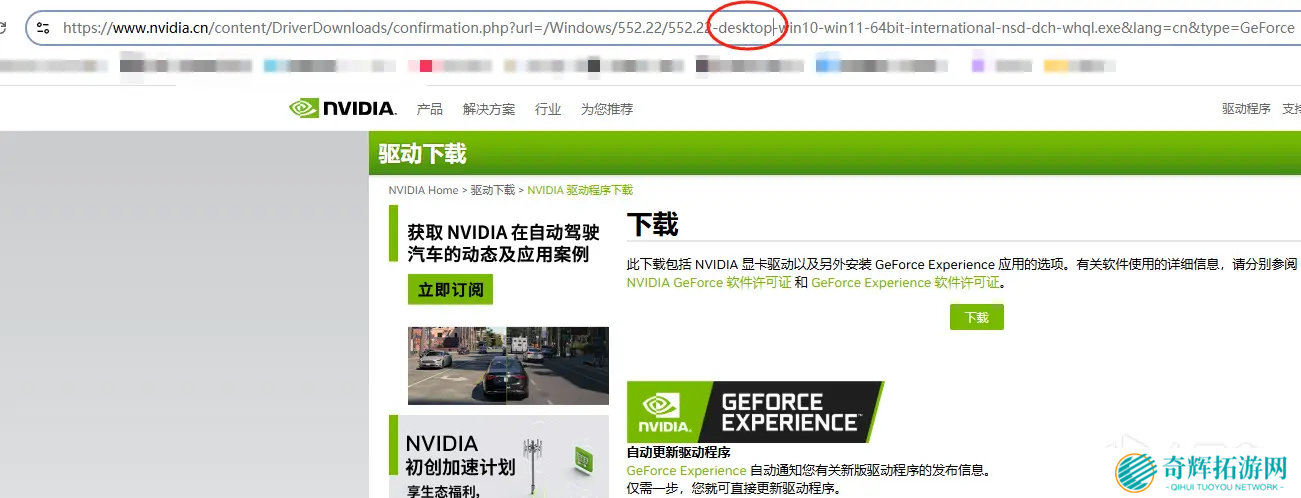Open the 解决方案 navigation menu

(489, 109)
